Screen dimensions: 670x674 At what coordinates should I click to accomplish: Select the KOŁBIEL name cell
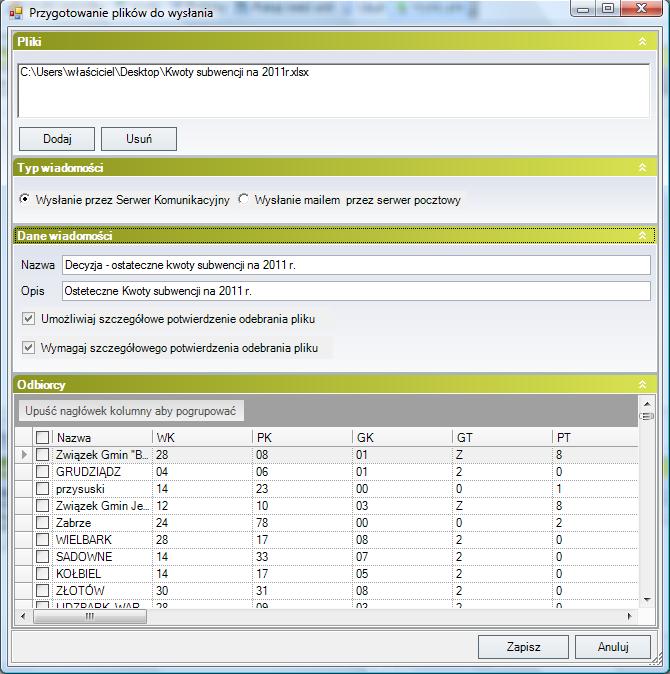click(x=102, y=573)
